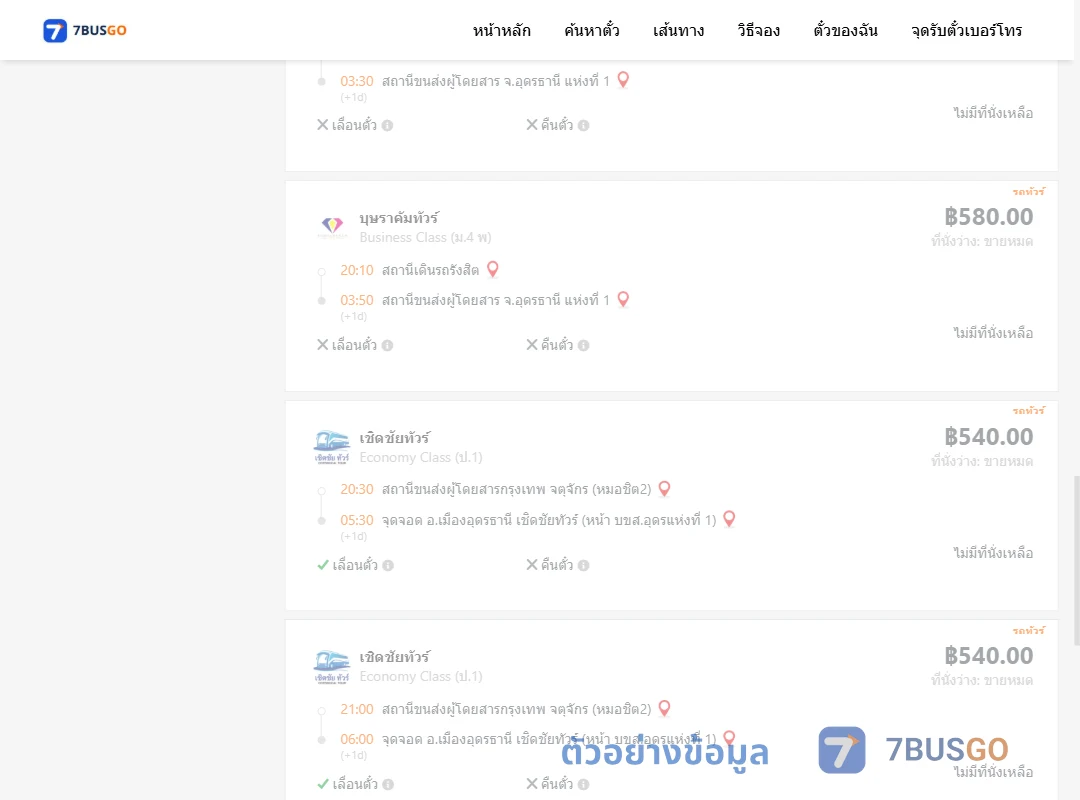Click map pin beside 05:30 arrival stop

pyautogui.click(x=729, y=519)
